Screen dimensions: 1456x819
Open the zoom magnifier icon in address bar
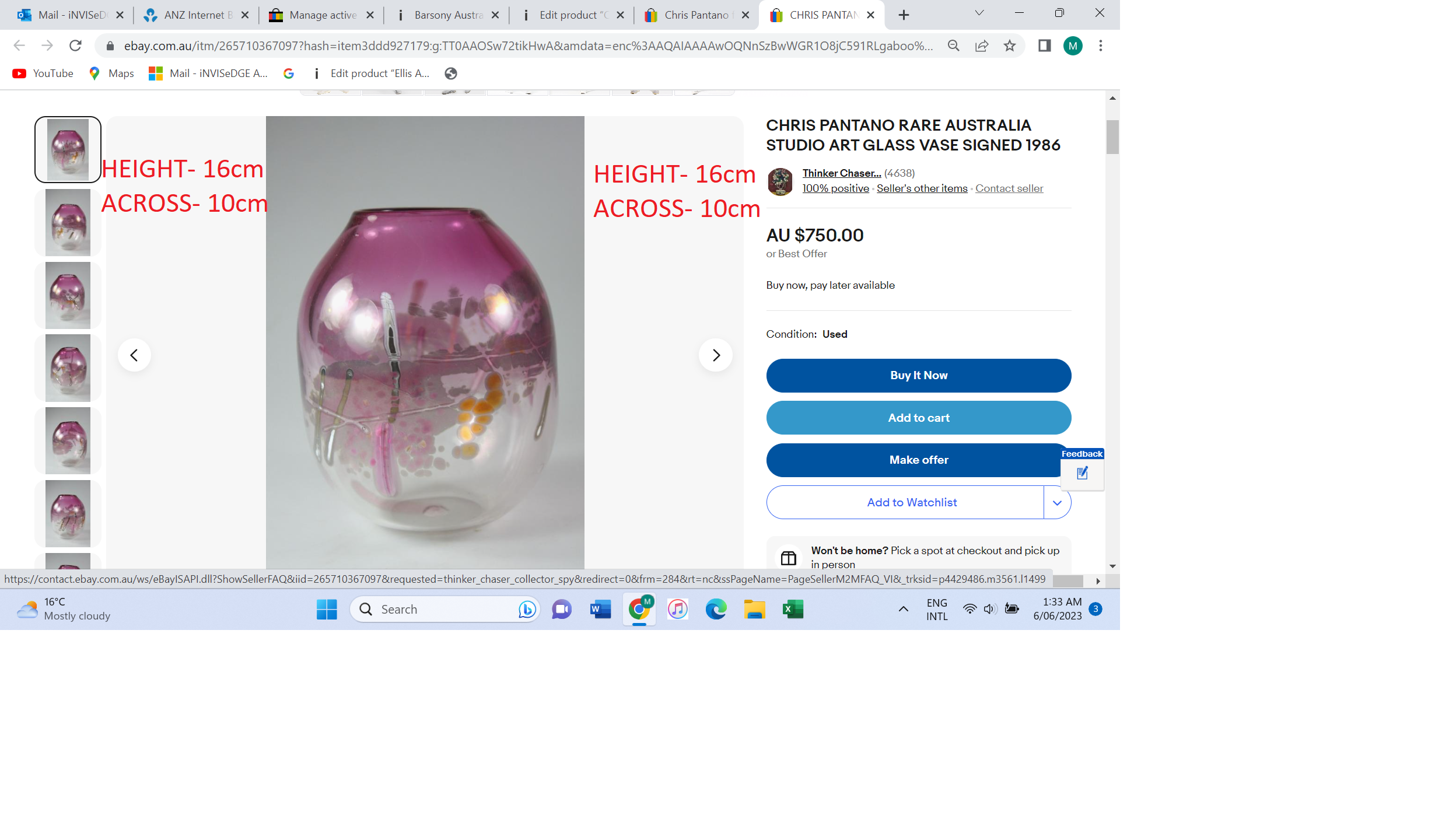(954, 45)
